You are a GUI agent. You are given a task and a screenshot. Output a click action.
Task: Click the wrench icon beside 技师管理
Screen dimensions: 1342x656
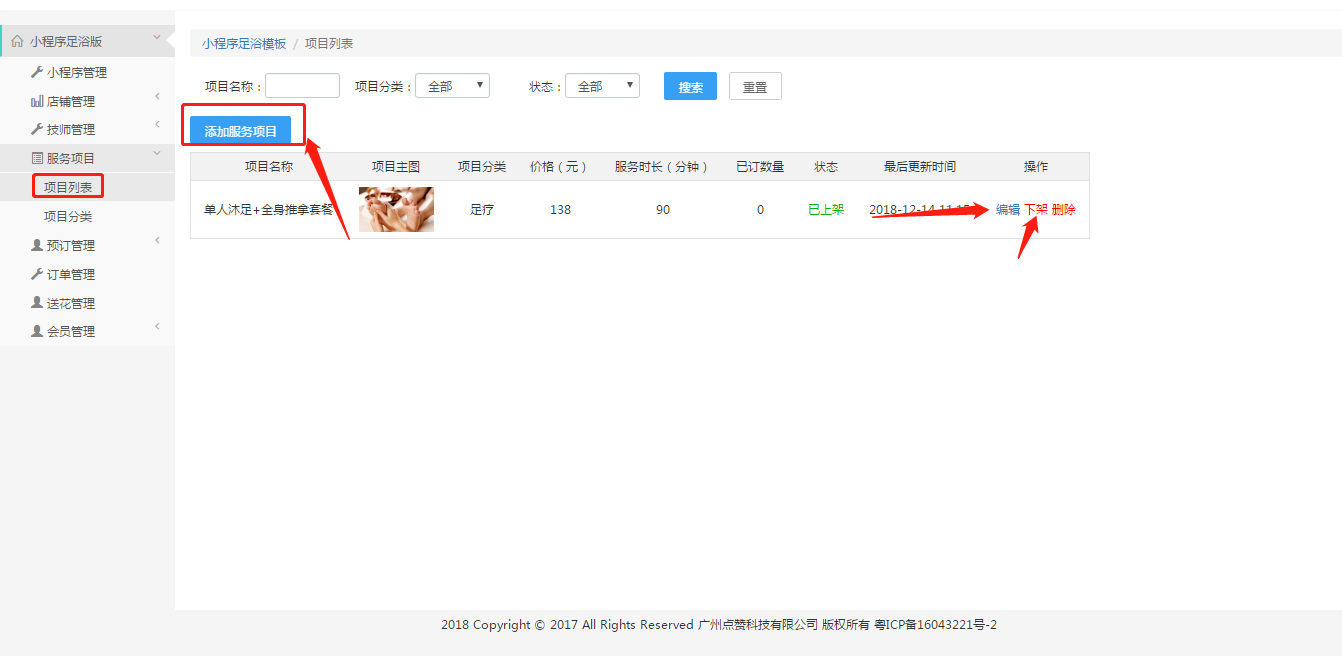tap(37, 129)
